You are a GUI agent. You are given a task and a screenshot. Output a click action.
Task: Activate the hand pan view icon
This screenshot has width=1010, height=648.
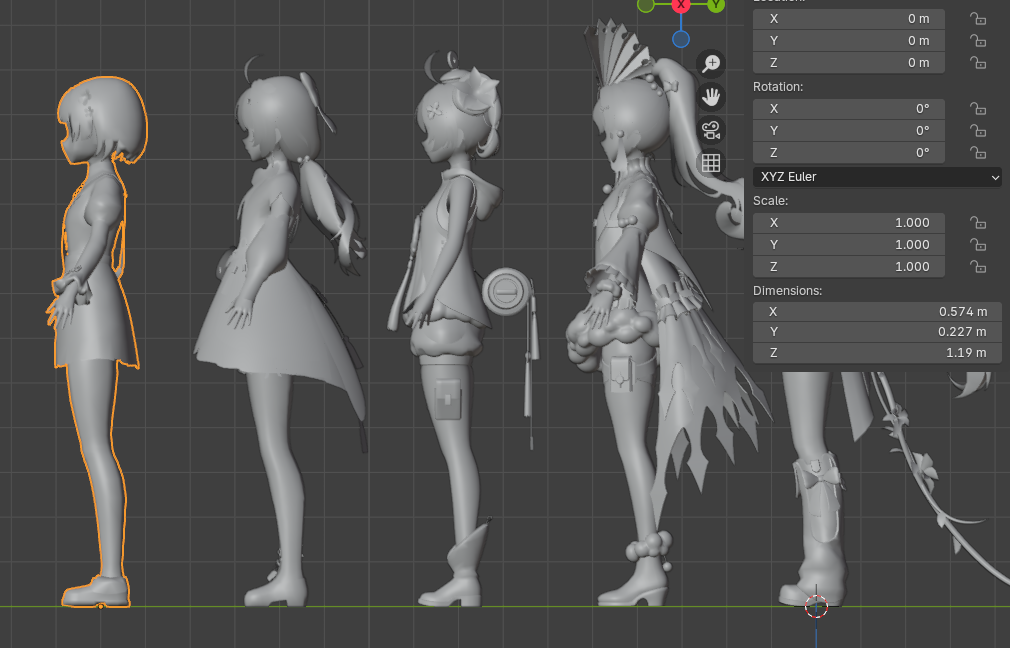711,97
